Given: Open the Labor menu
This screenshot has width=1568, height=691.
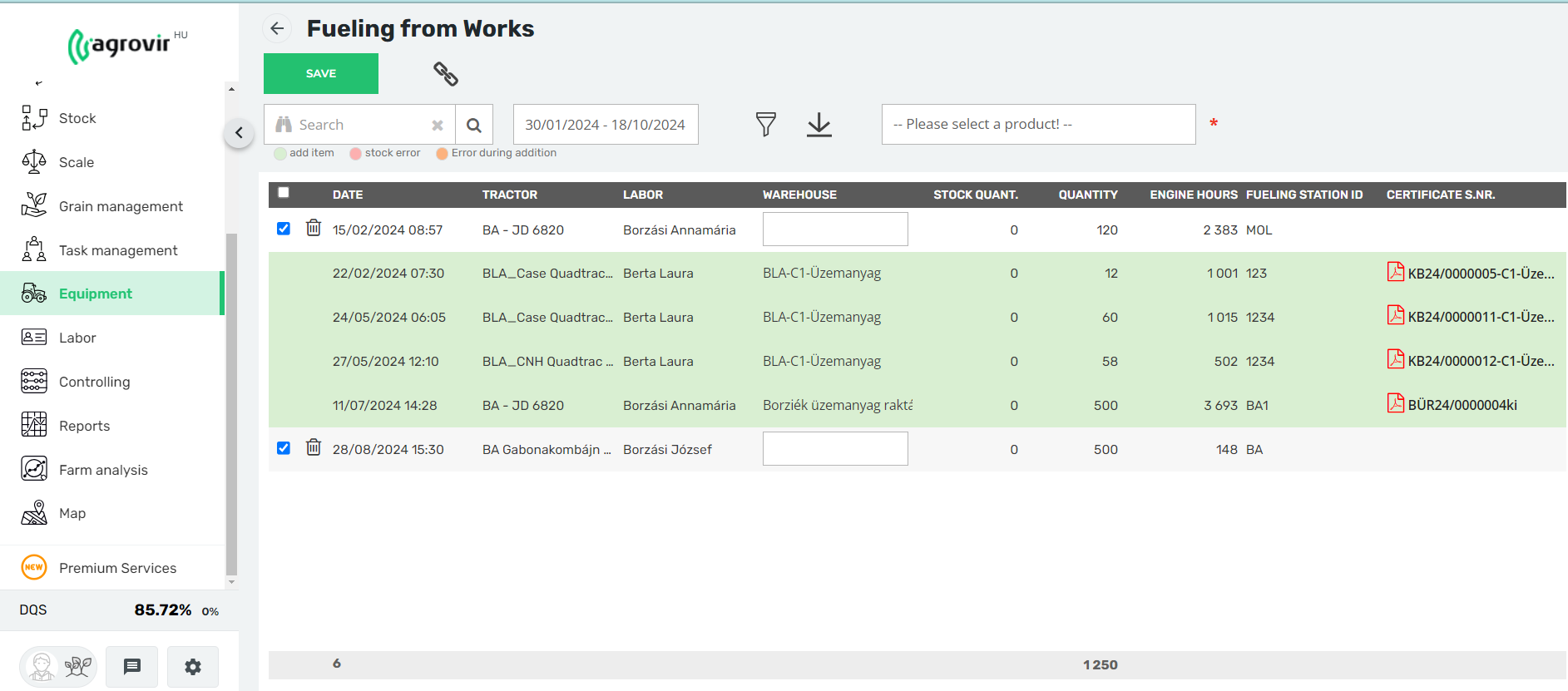Looking at the screenshot, I should (112, 338).
